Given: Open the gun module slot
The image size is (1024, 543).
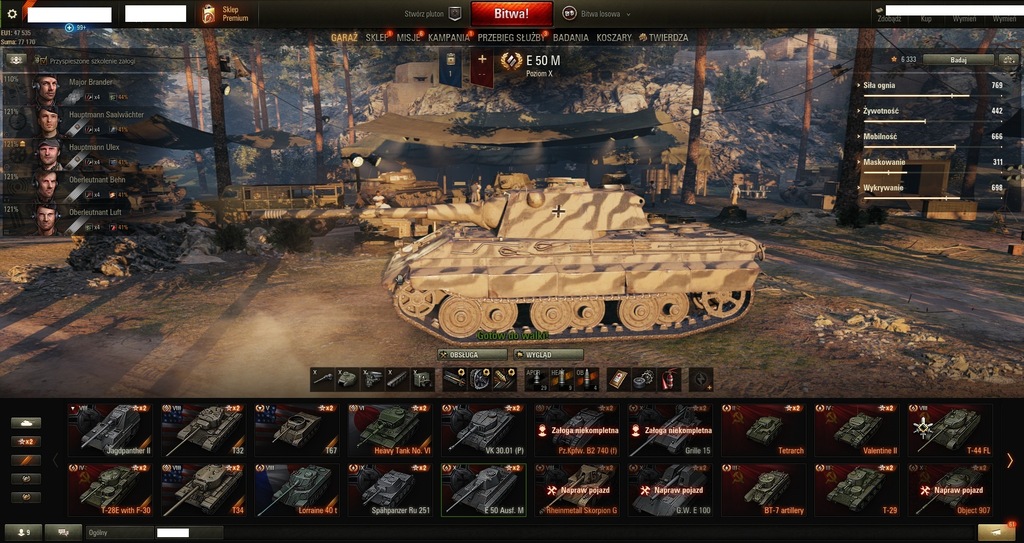Looking at the screenshot, I should 323,380.
